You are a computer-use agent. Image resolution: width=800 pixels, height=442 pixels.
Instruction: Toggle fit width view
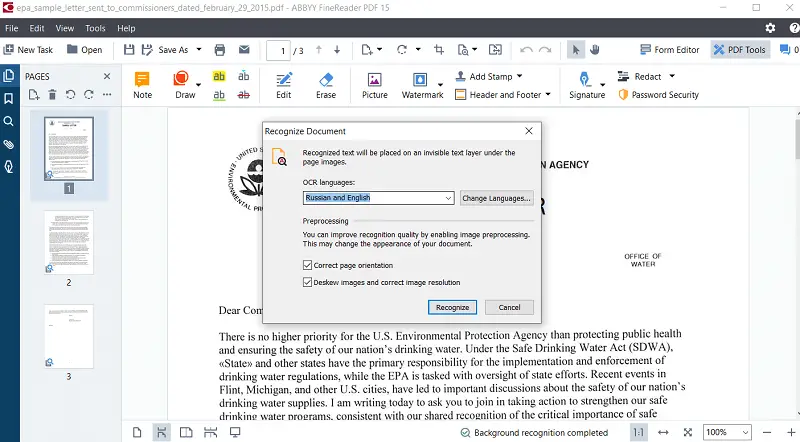663,432
